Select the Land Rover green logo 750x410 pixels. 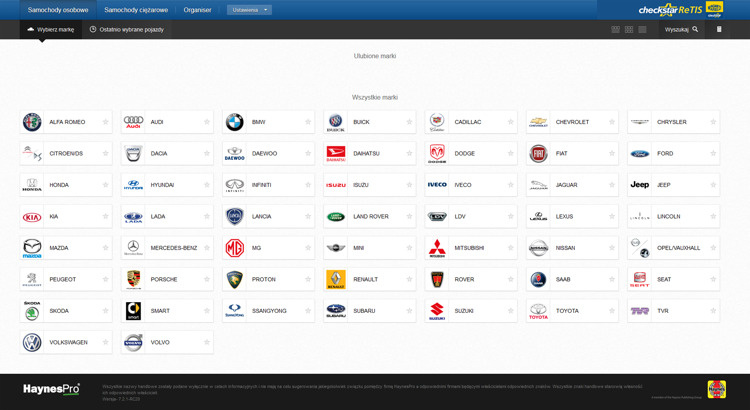336,217
